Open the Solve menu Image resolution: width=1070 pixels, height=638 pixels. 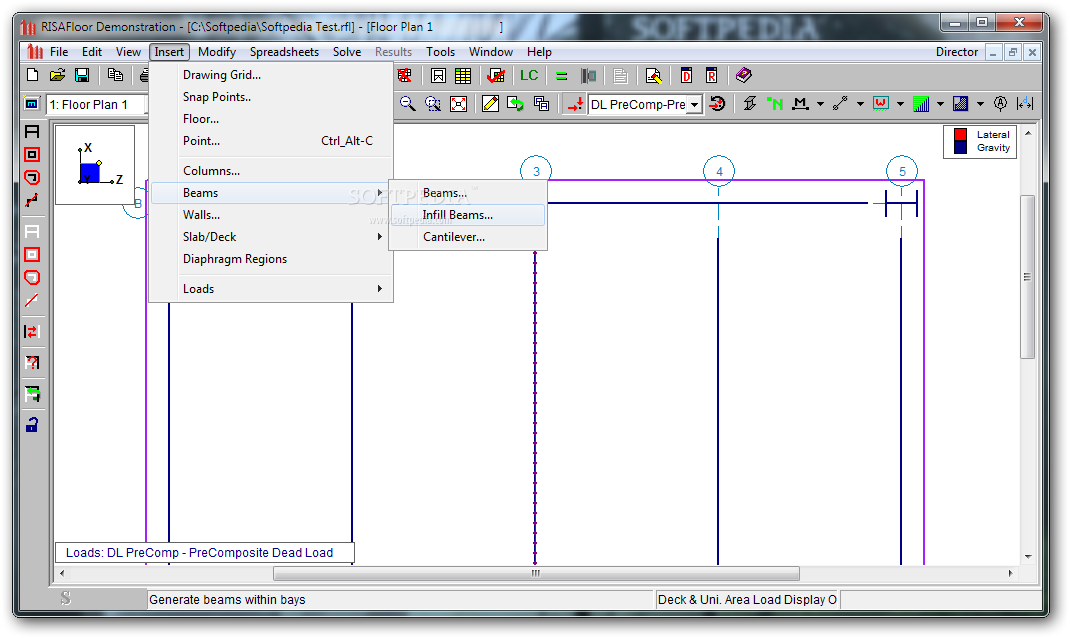(347, 52)
